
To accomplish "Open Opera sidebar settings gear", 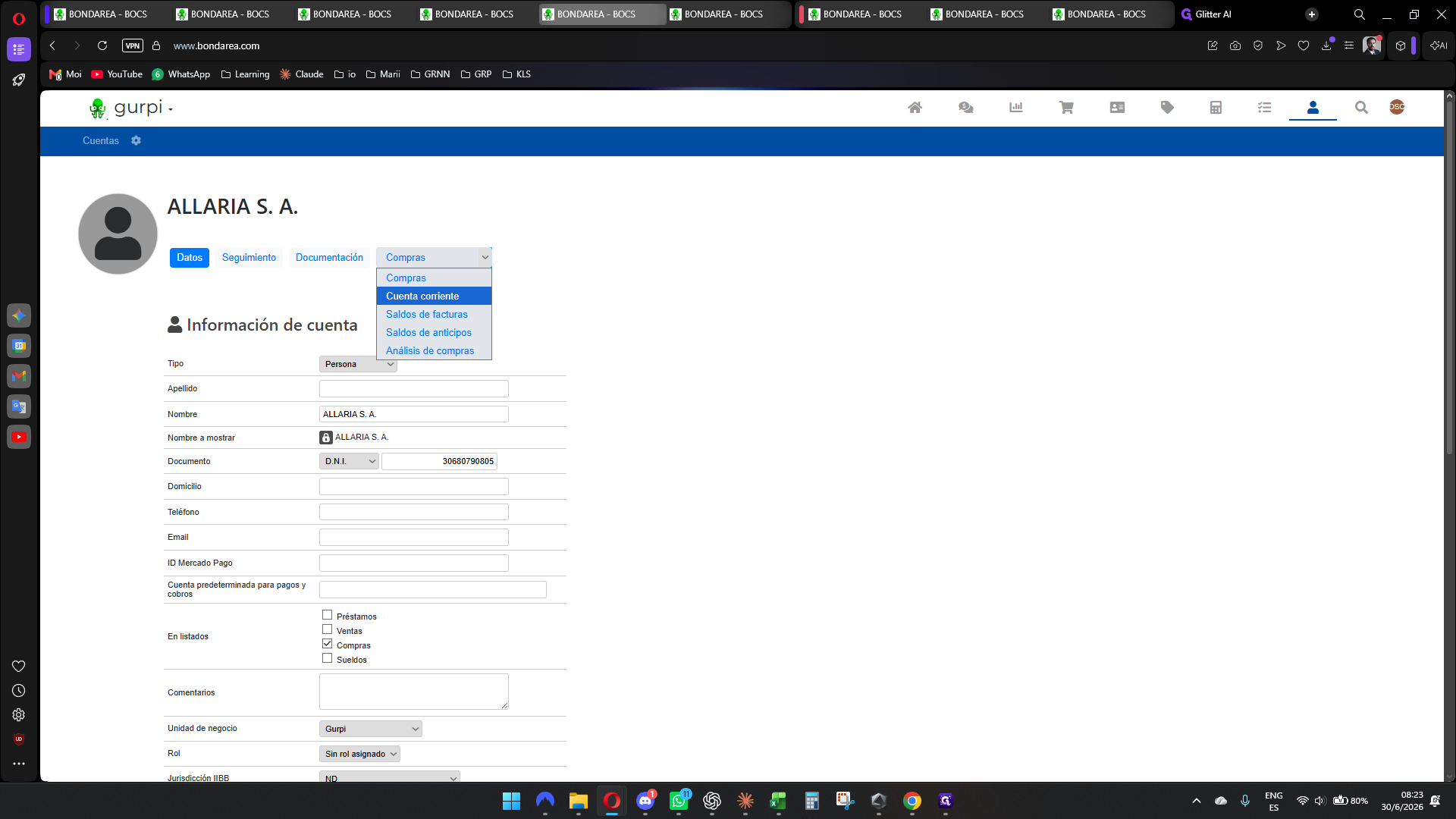I will 19,715.
